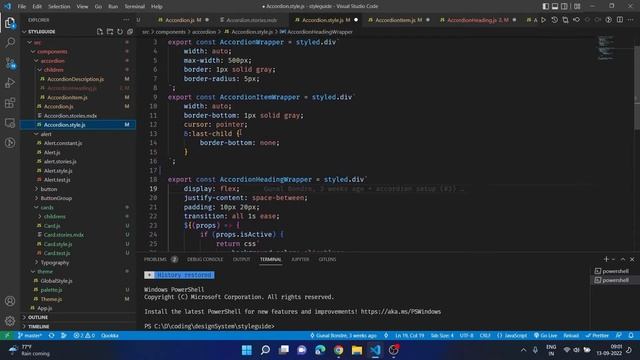
Task: Click master branch in status bar
Action: click(30, 336)
